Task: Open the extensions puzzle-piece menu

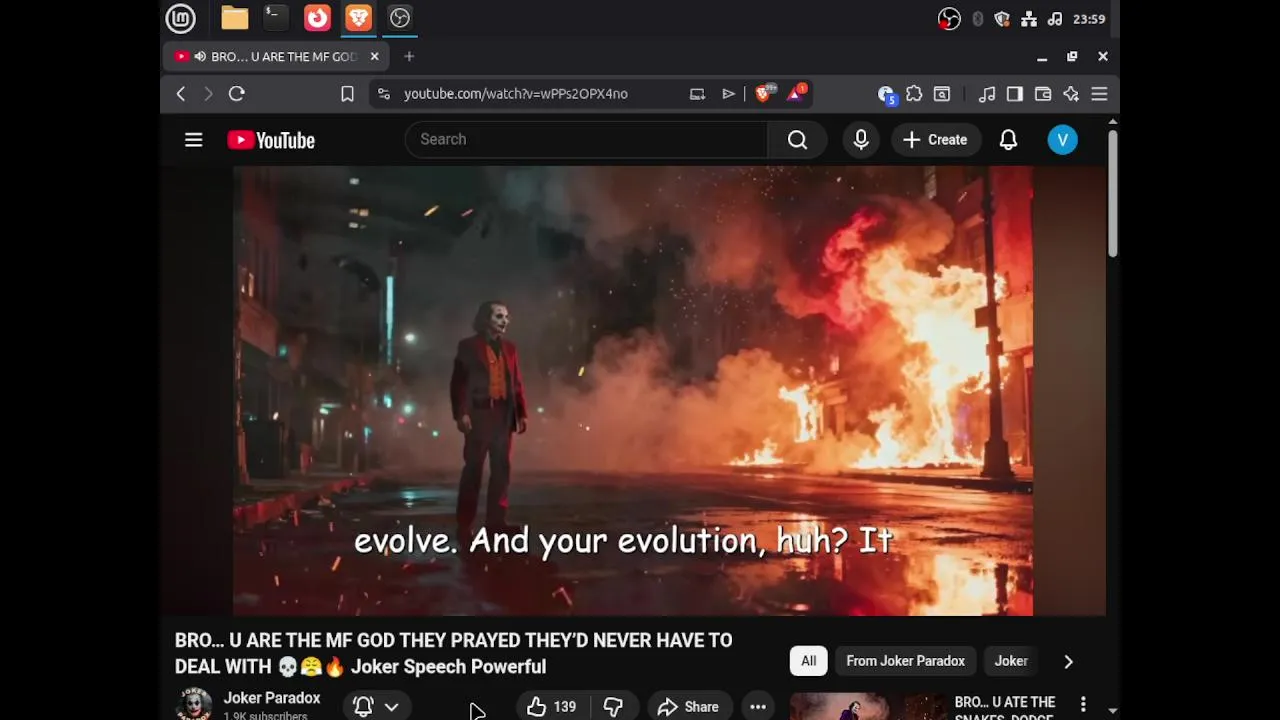Action: point(914,94)
